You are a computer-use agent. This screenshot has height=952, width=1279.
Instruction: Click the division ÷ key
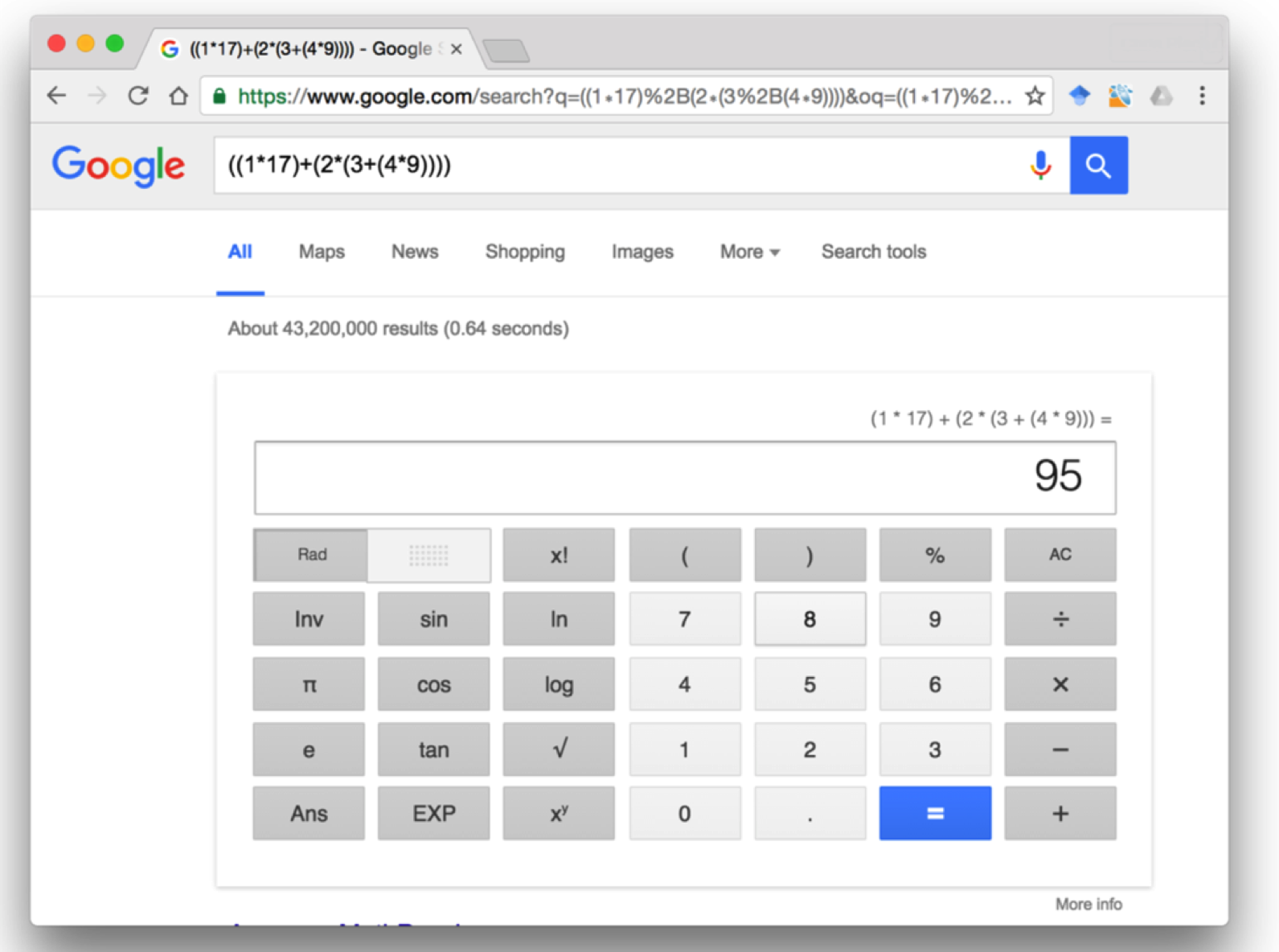point(1060,619)
